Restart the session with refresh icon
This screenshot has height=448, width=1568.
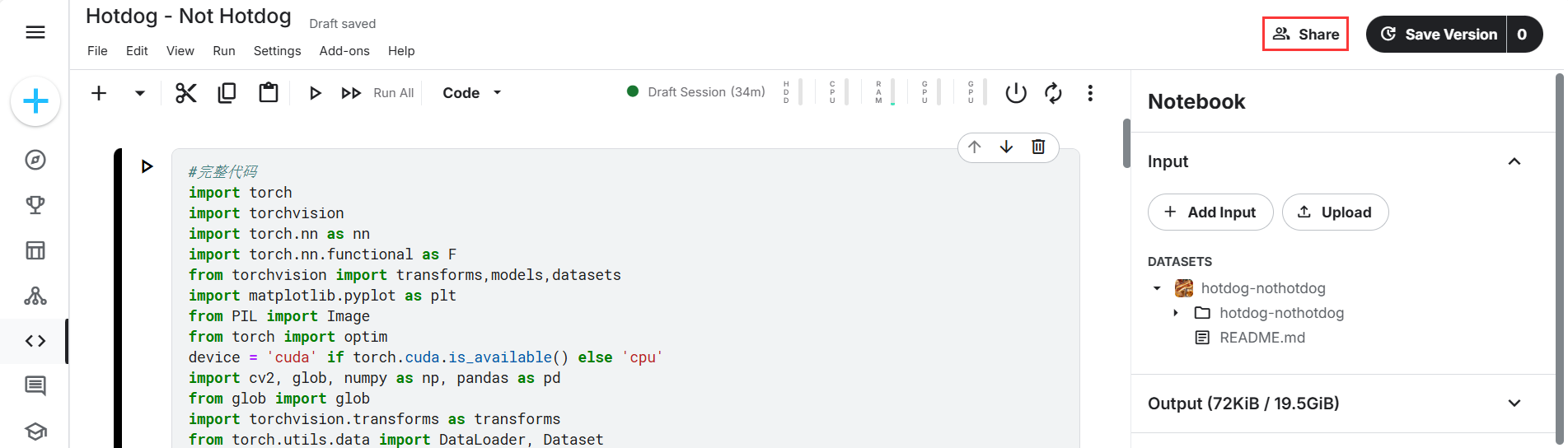pos(1053,93)
